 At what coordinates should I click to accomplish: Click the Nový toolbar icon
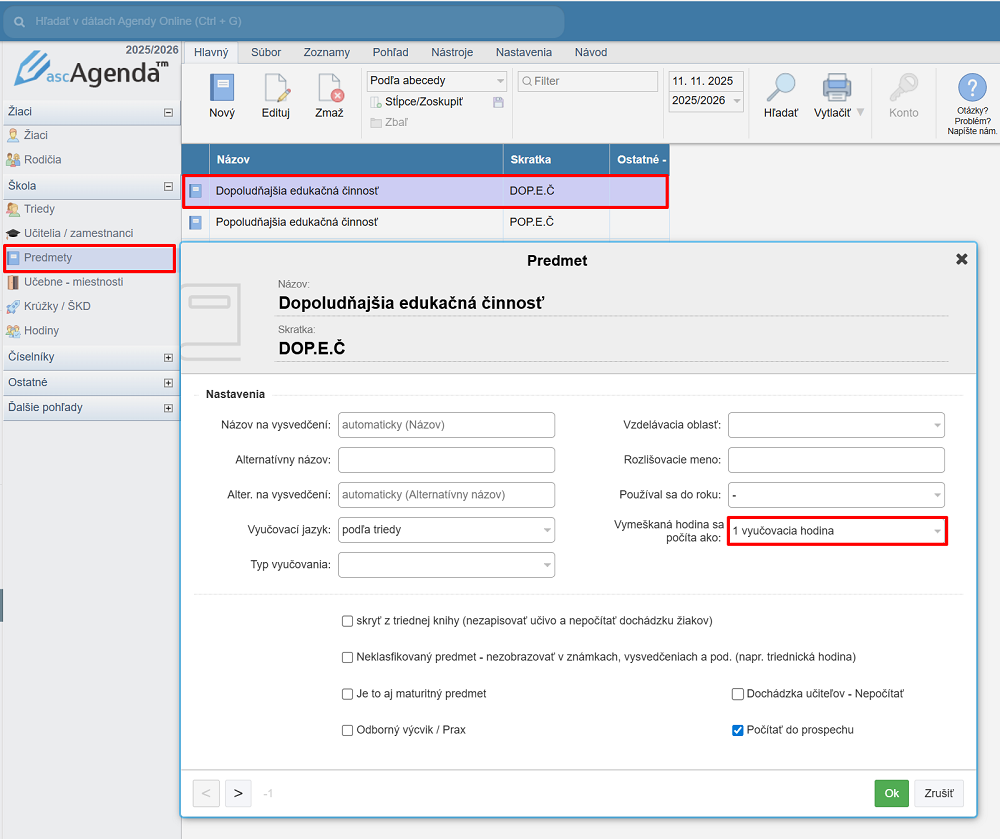click(x=221, y=90)
